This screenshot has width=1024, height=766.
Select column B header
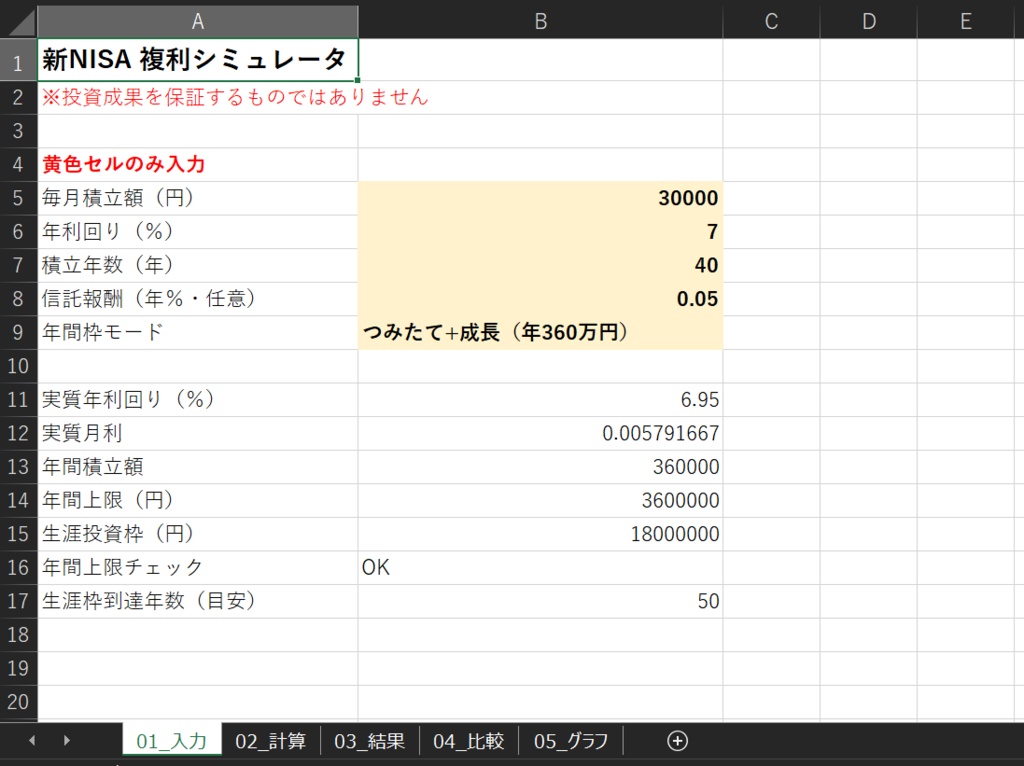pos(540,20)
